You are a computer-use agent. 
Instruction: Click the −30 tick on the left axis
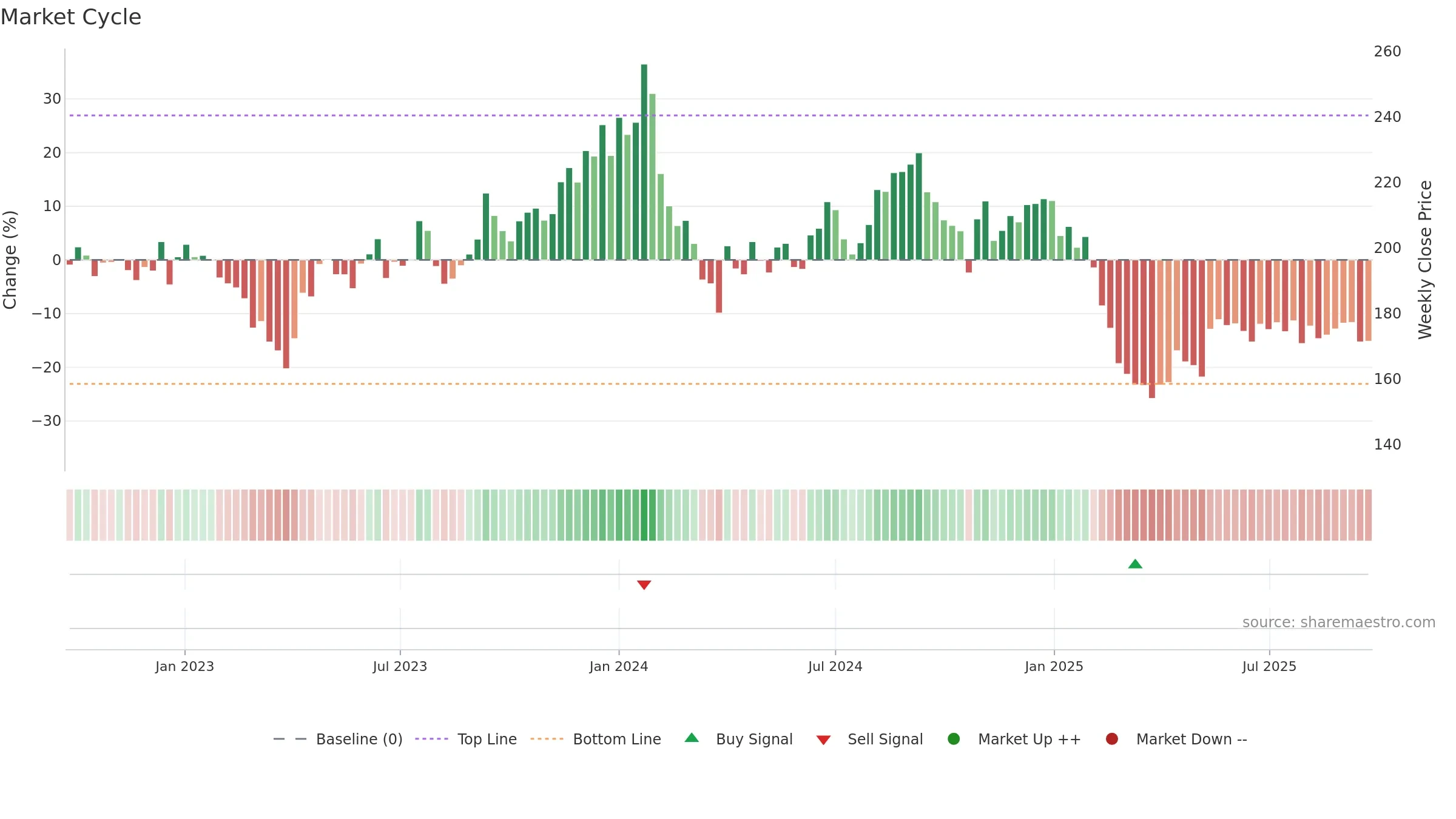[47, 421]
